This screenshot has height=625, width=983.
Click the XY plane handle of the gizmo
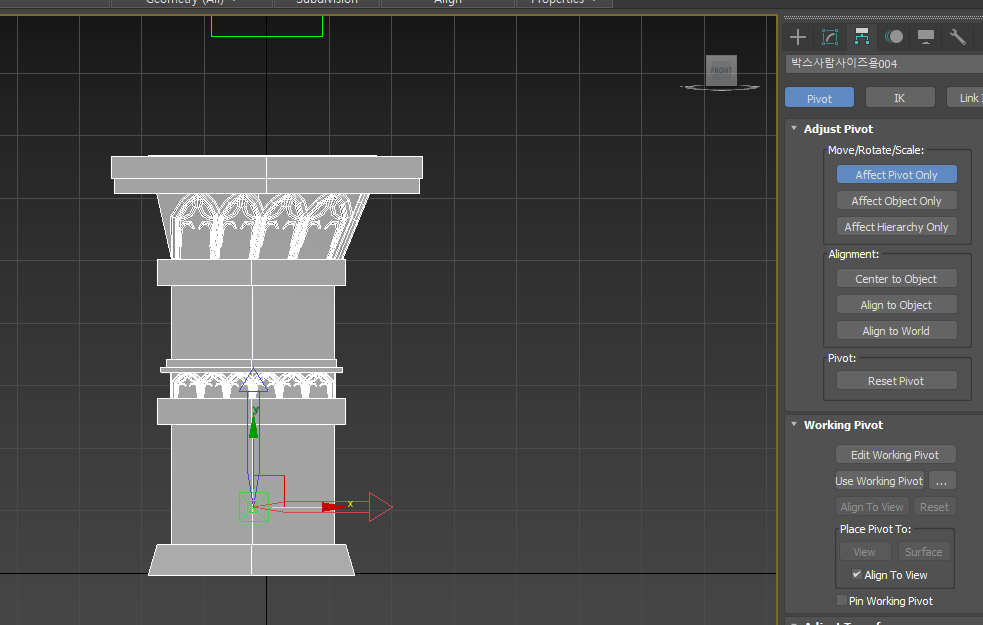[270, 490]
